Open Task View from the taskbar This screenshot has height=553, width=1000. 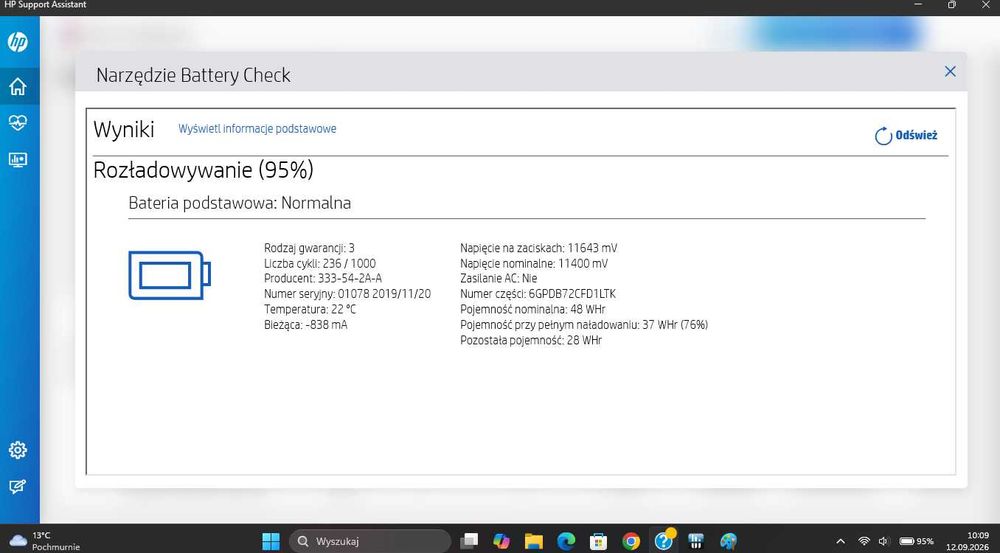pyautogui.click(x=469, y=542)
